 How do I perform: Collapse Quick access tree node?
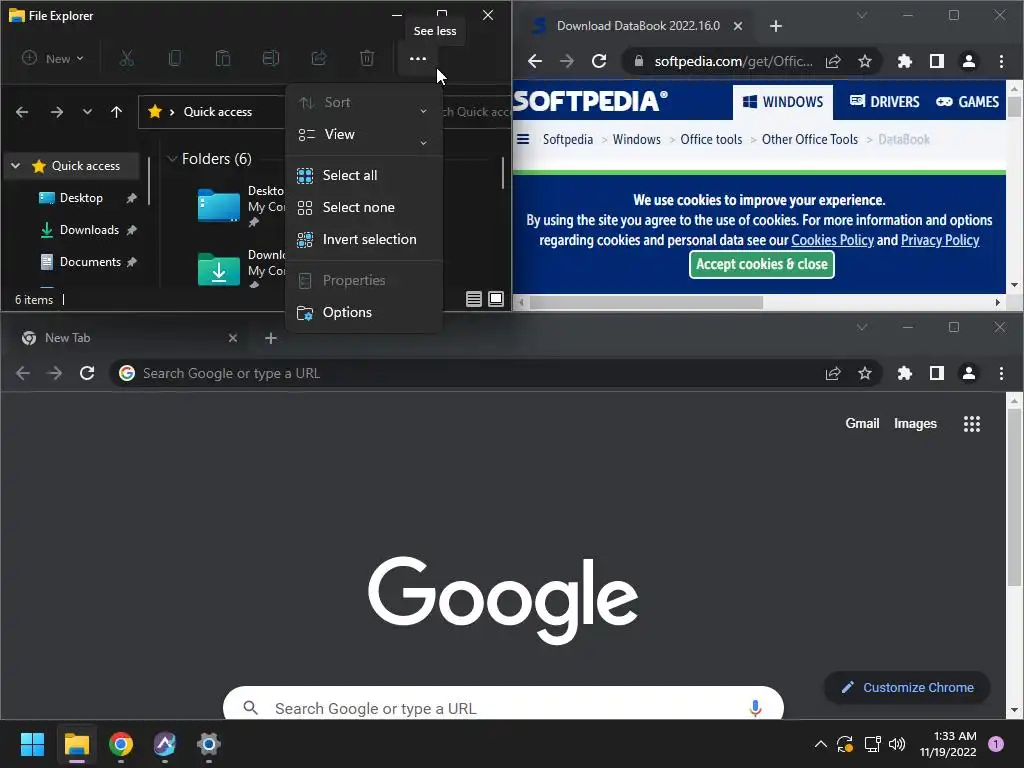click(x=16, y=166)
